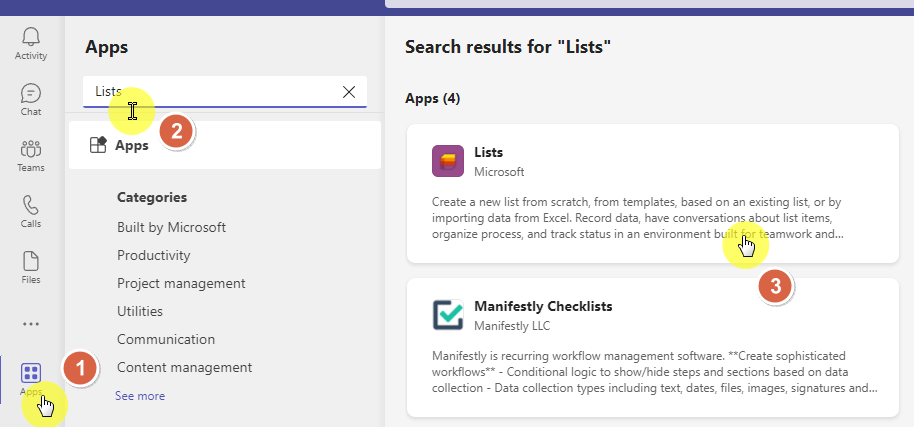Open Files in the sidebar
Viewport: 914px width, 427px height.
pos(31,267)
